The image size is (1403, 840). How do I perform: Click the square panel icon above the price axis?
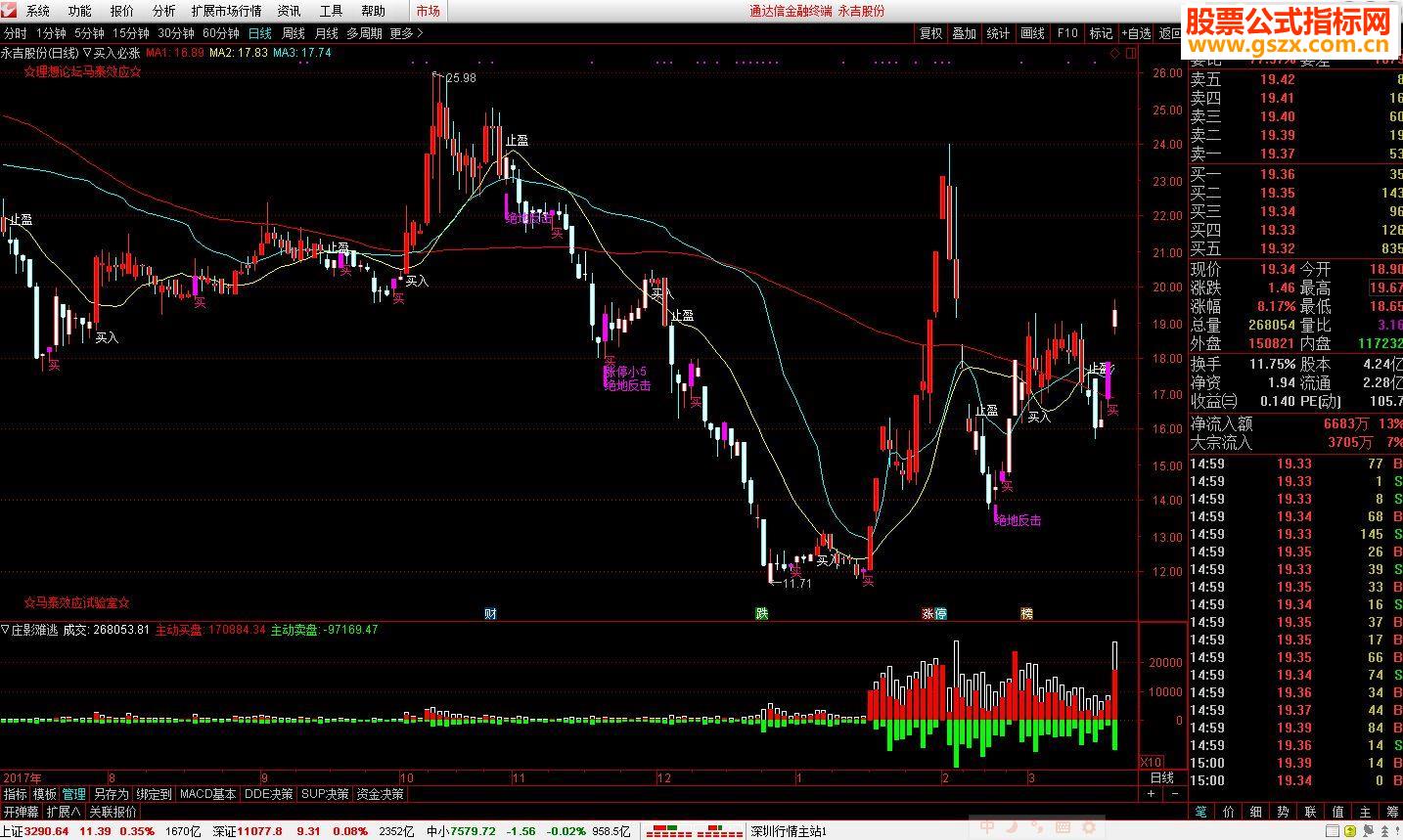[1130, 52]
